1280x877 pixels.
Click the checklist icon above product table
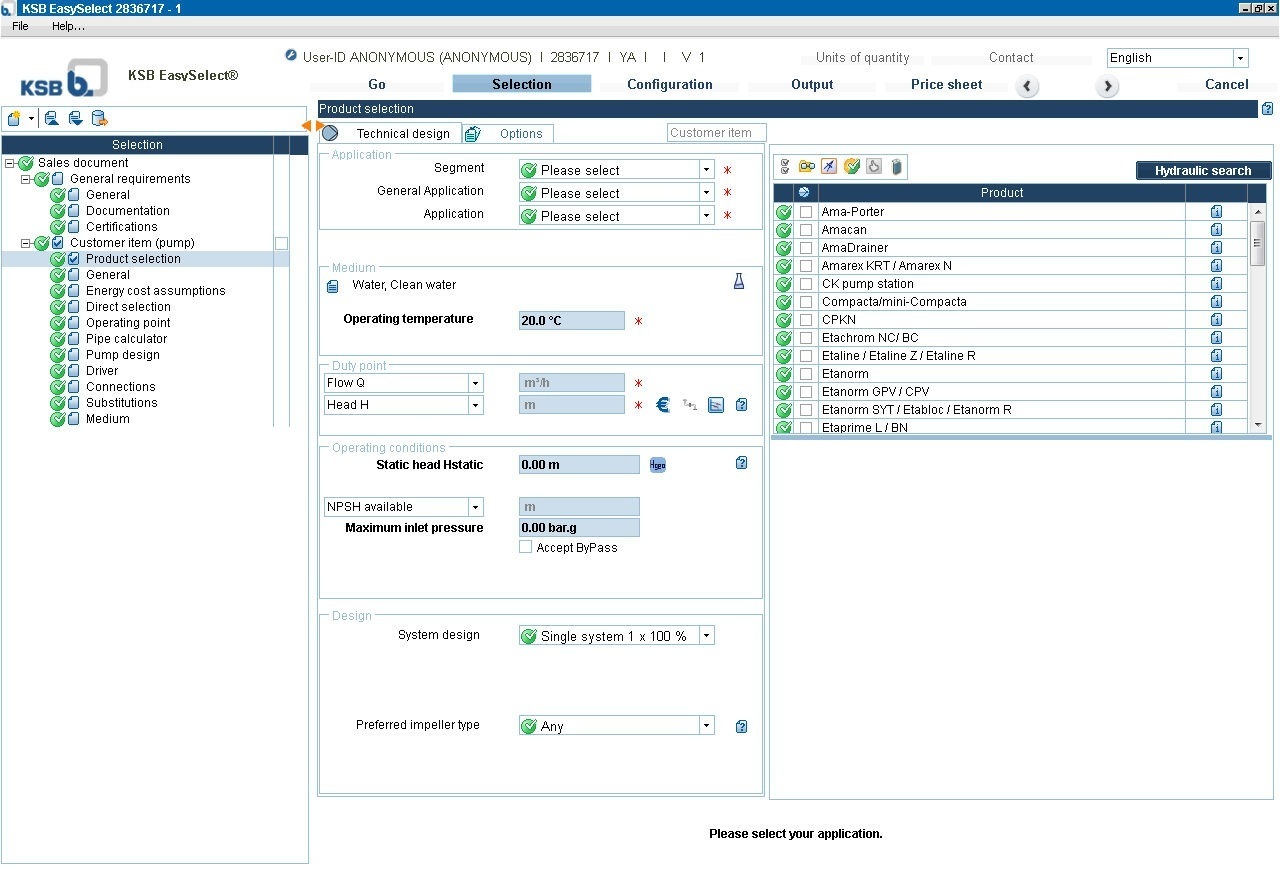click(785, 167)
